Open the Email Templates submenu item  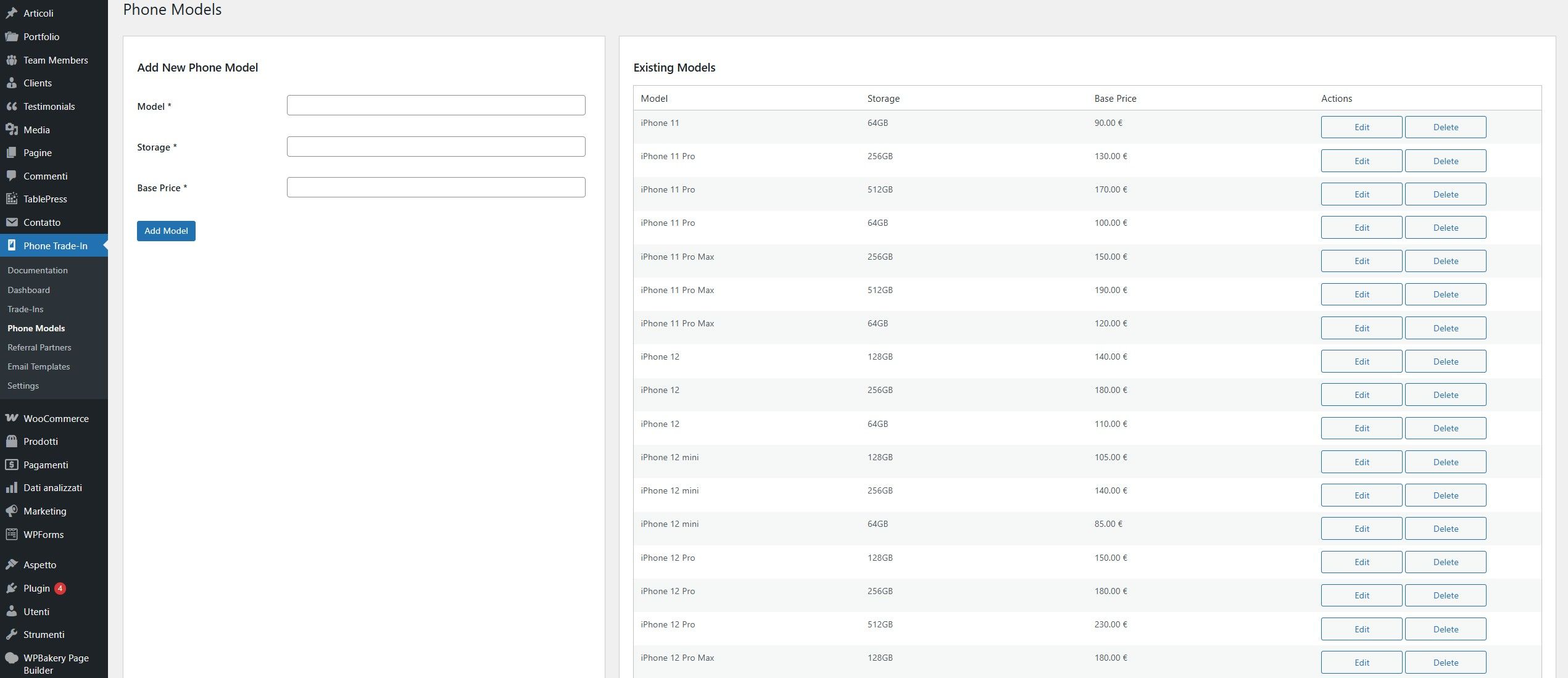coord(38,366)
